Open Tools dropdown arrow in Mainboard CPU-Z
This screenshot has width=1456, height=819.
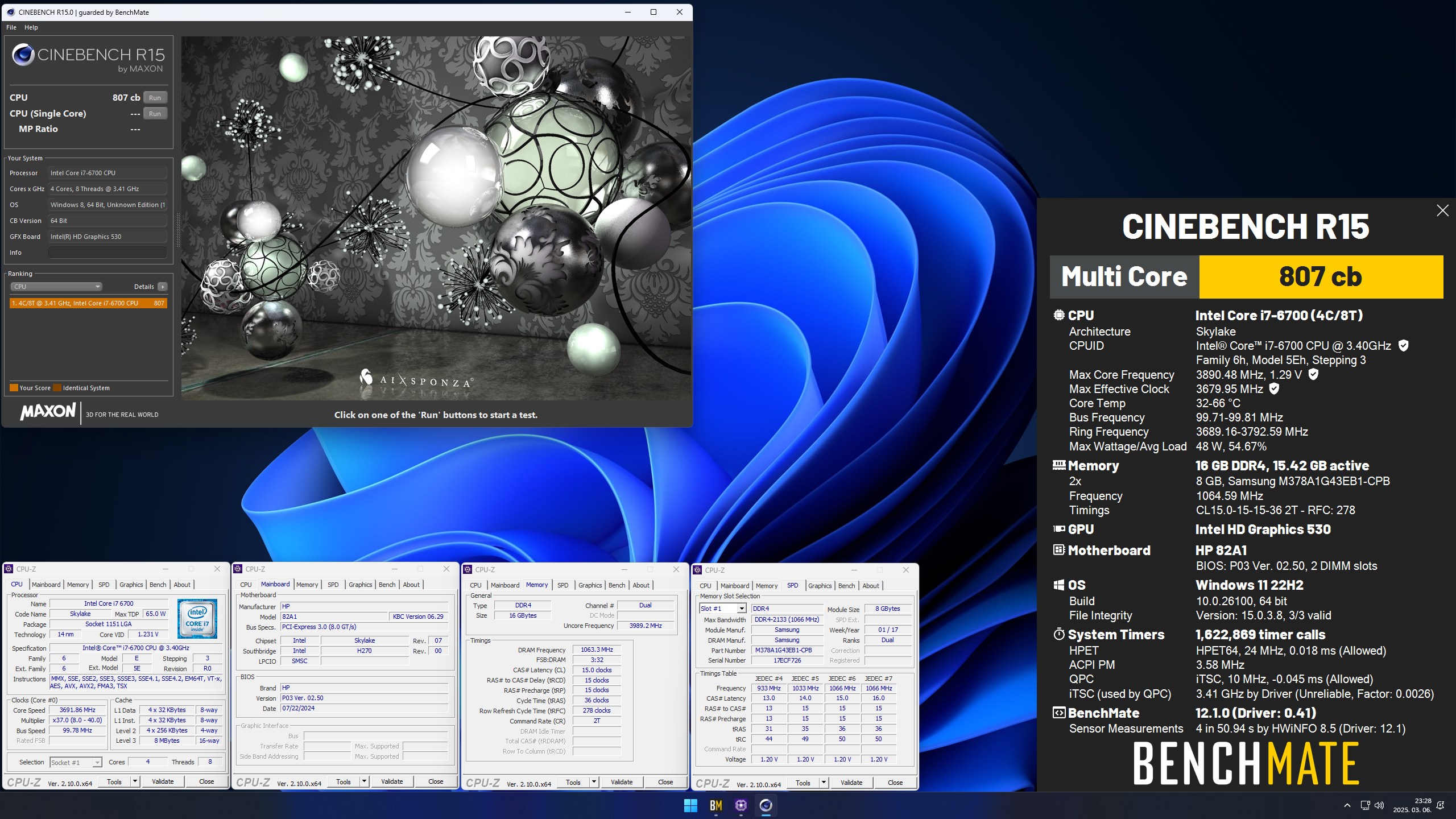[364, 781]
